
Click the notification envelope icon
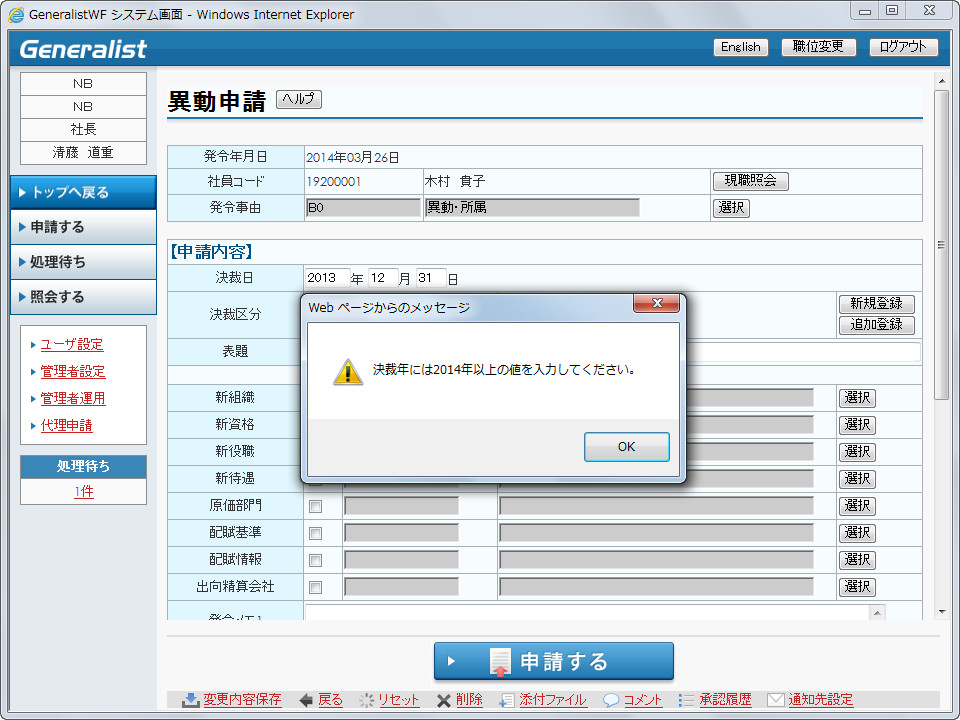tap(776, 700)
